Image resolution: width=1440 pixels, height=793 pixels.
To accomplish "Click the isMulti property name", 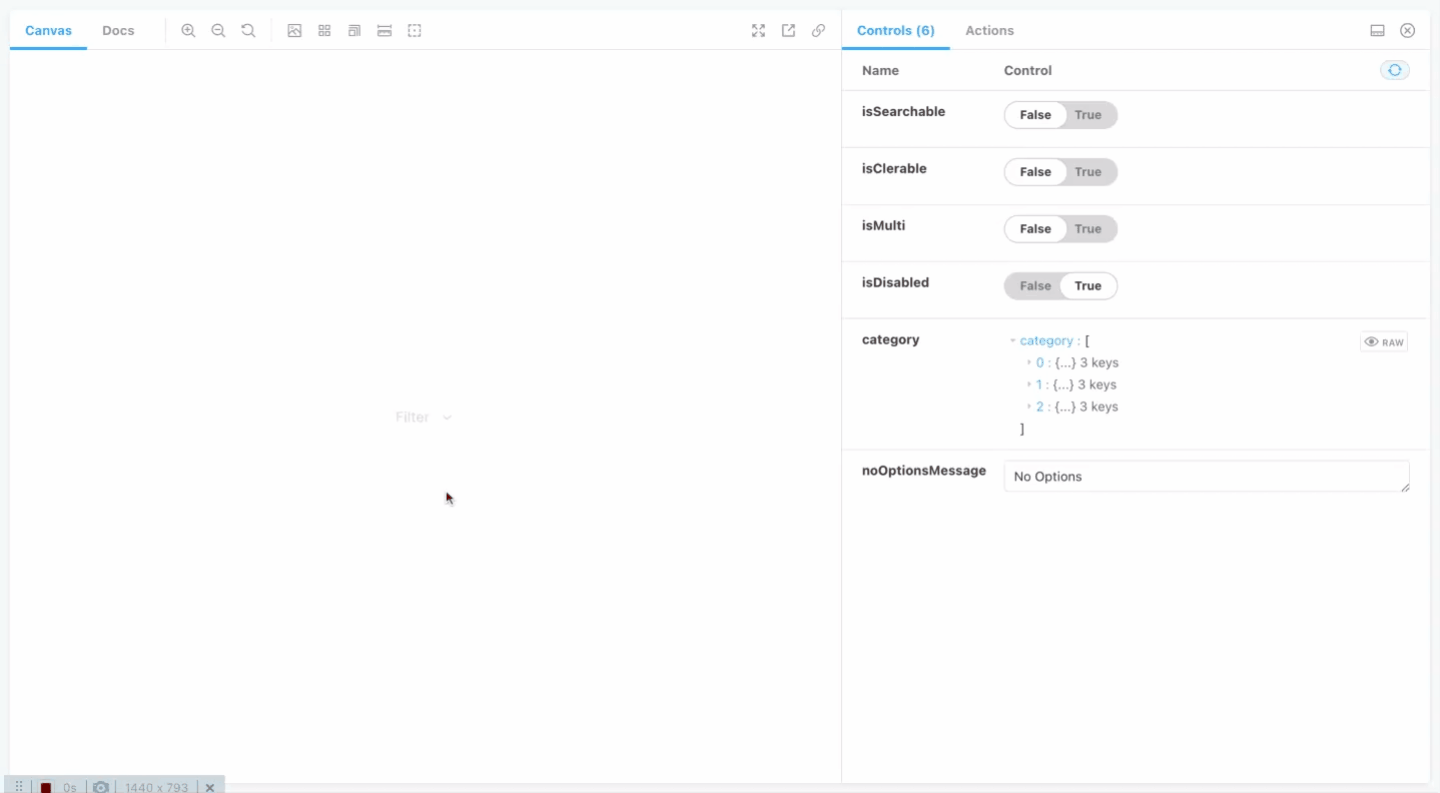I will (x=883, y=226).
